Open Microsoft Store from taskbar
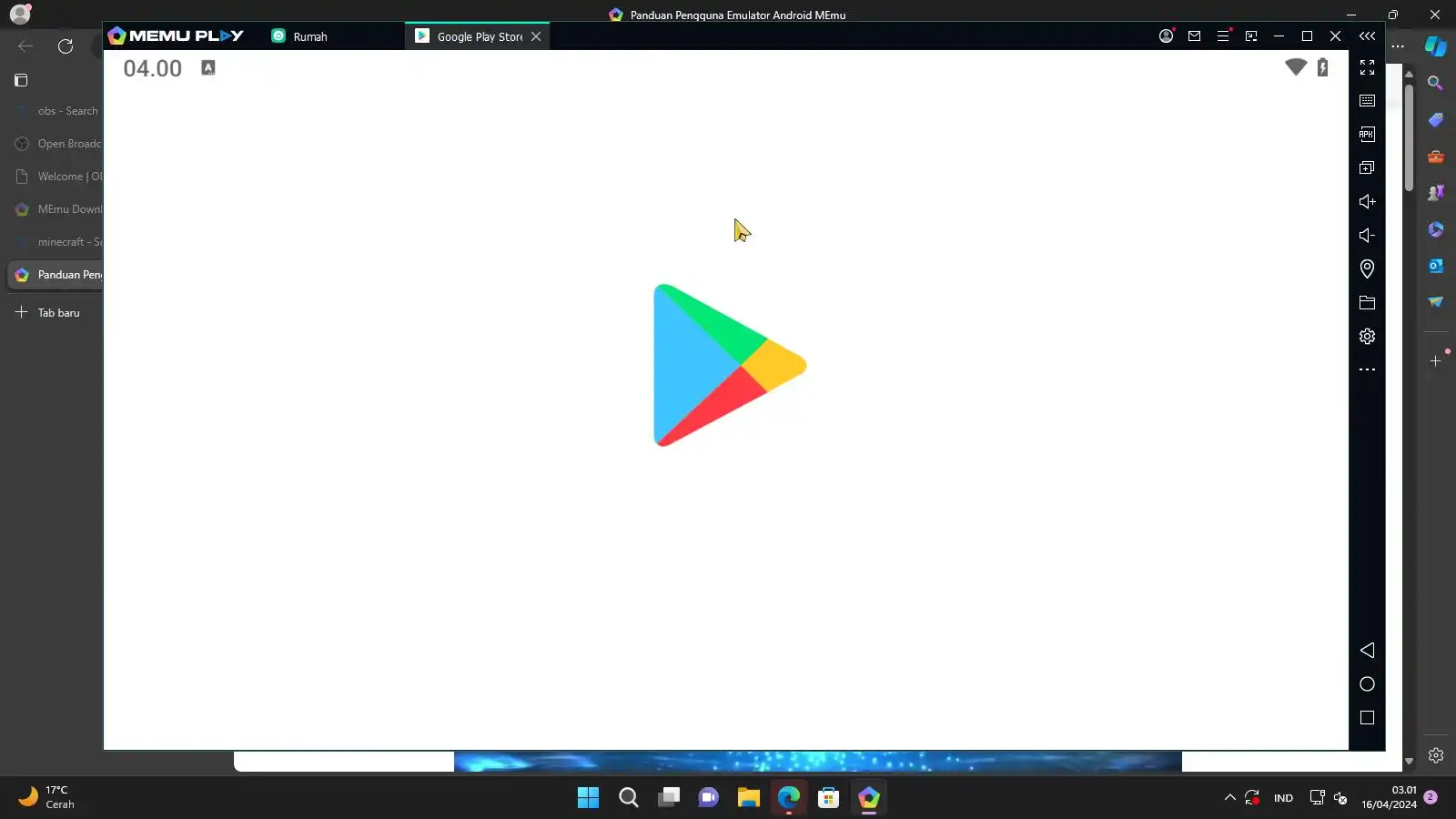Screen dimensions: 1456x819 (828, 797)
